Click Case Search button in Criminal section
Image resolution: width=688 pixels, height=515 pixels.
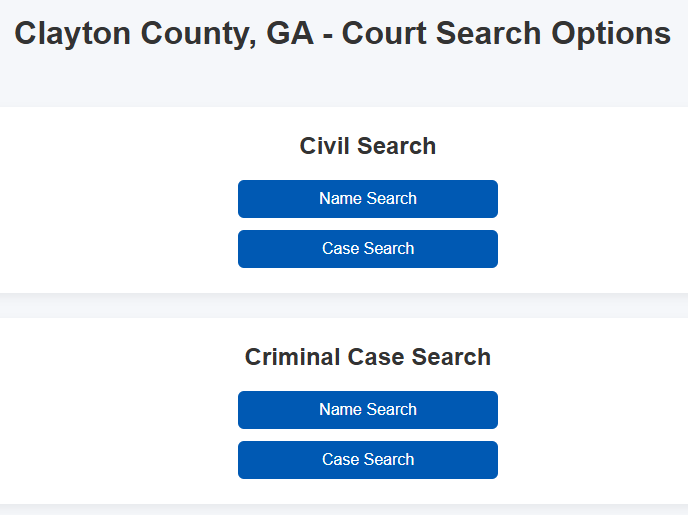coord(368,460)
